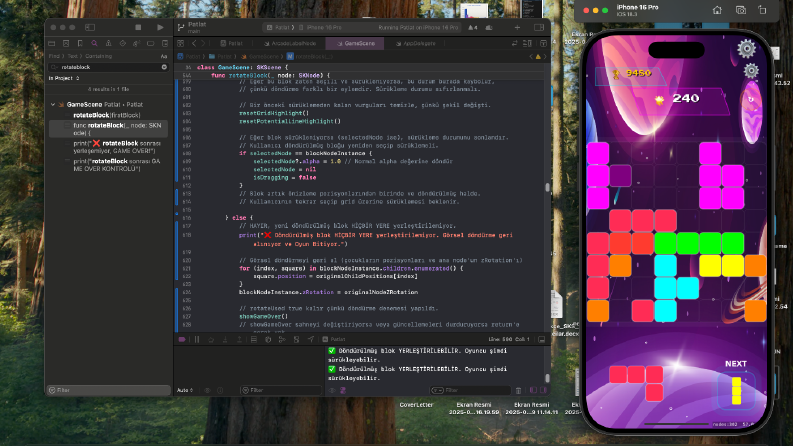
Task: Click the plus Library button
Action: (x=517, y=27)
